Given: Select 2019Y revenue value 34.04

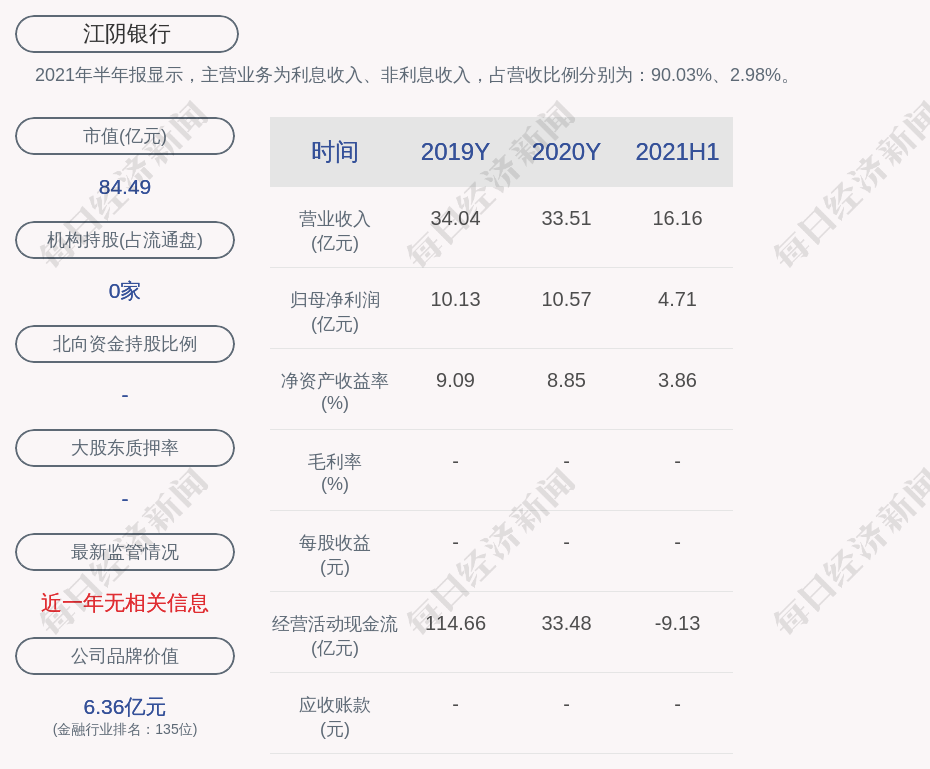Looking at the screenshot, I should 455,218.
